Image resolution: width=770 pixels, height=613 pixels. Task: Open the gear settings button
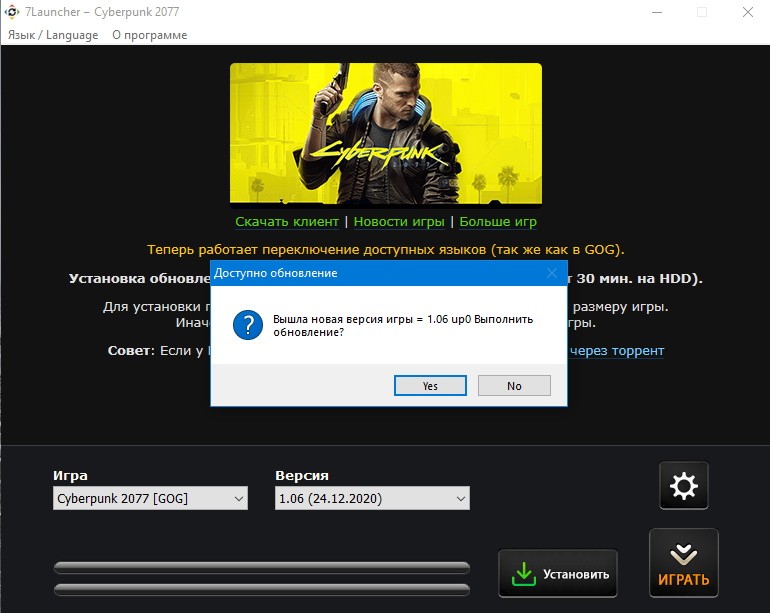point(684,486)
